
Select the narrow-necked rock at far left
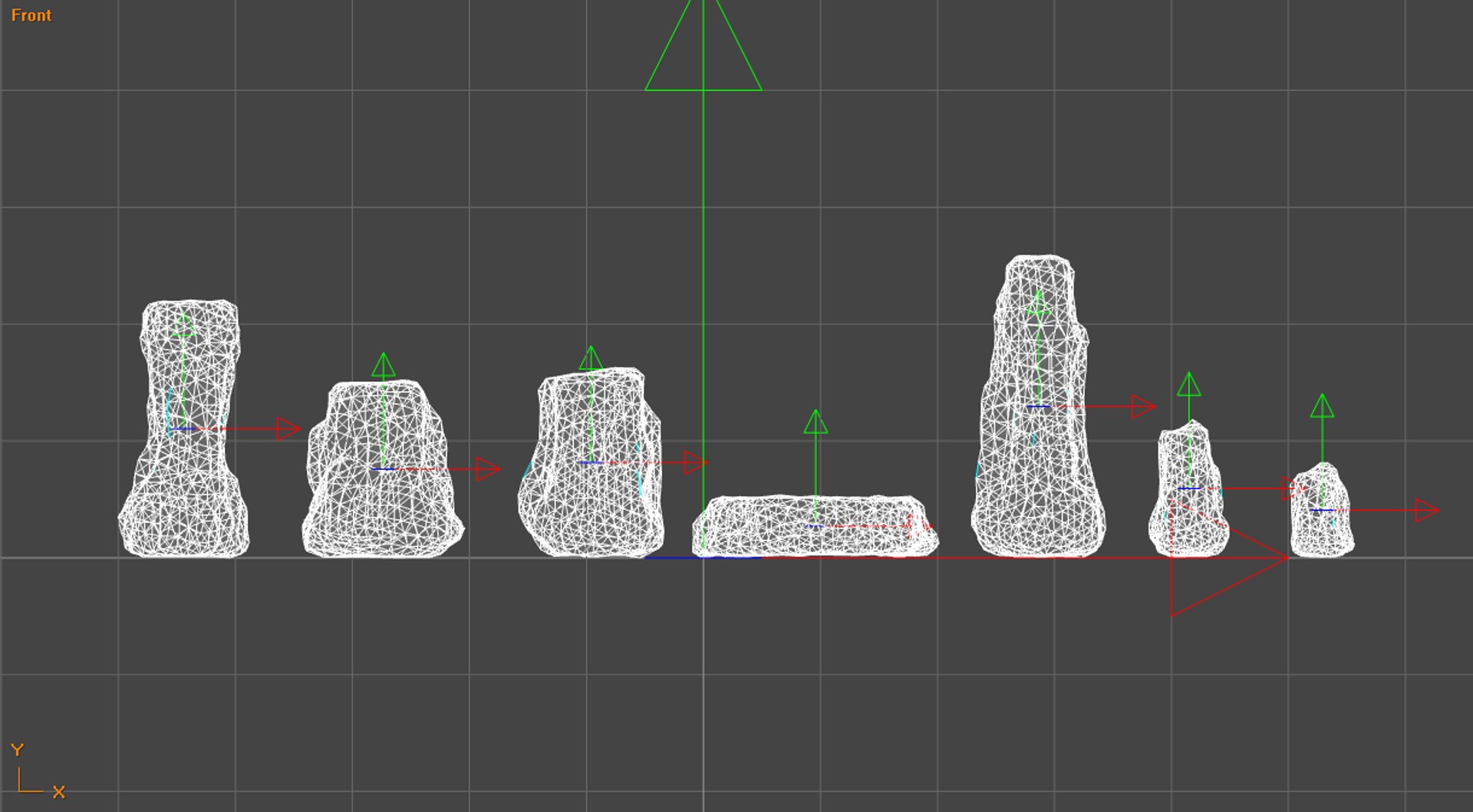pos(184,429)
